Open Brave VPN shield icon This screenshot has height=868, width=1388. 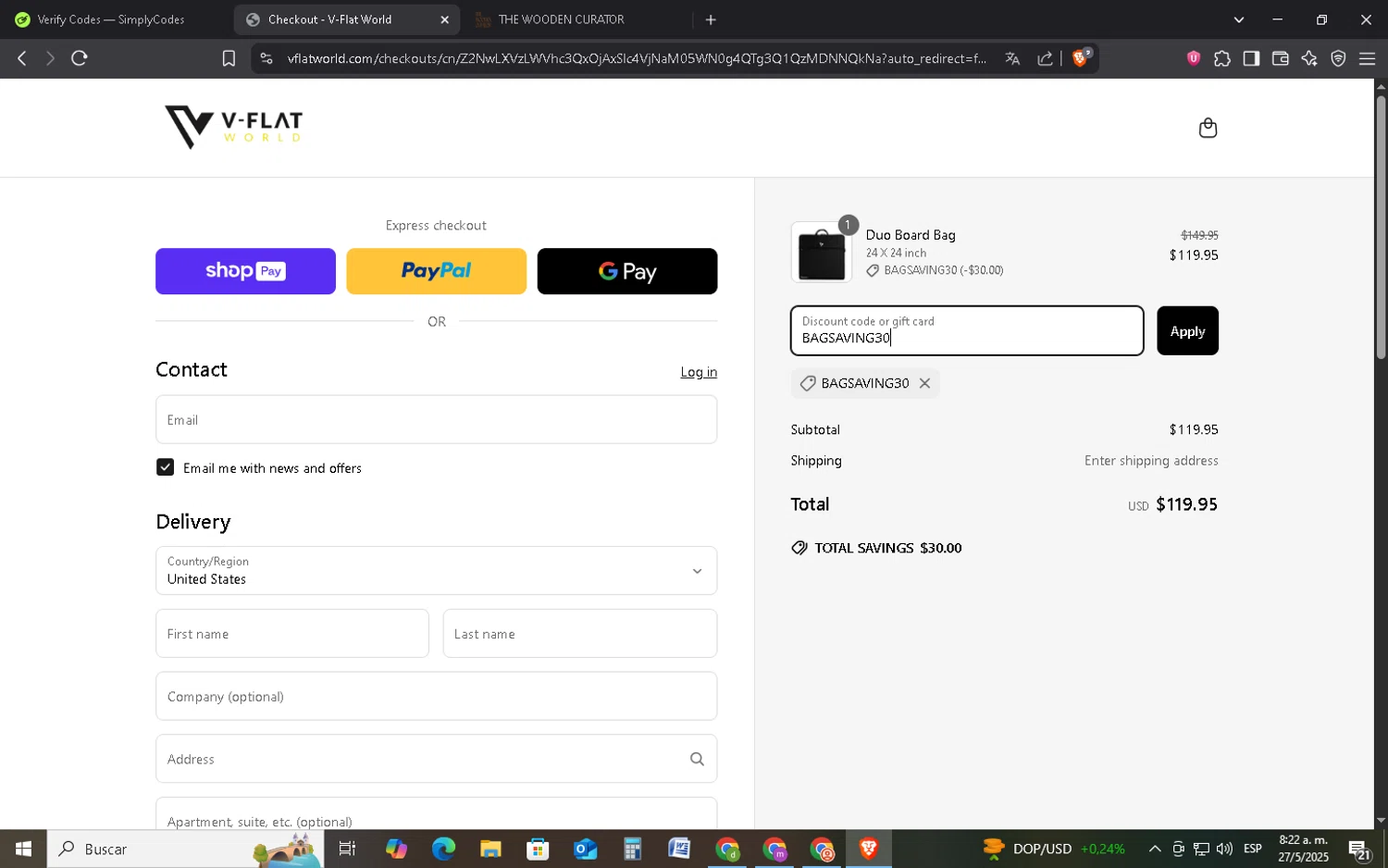pyautogui.click(x=1338, y=58)
